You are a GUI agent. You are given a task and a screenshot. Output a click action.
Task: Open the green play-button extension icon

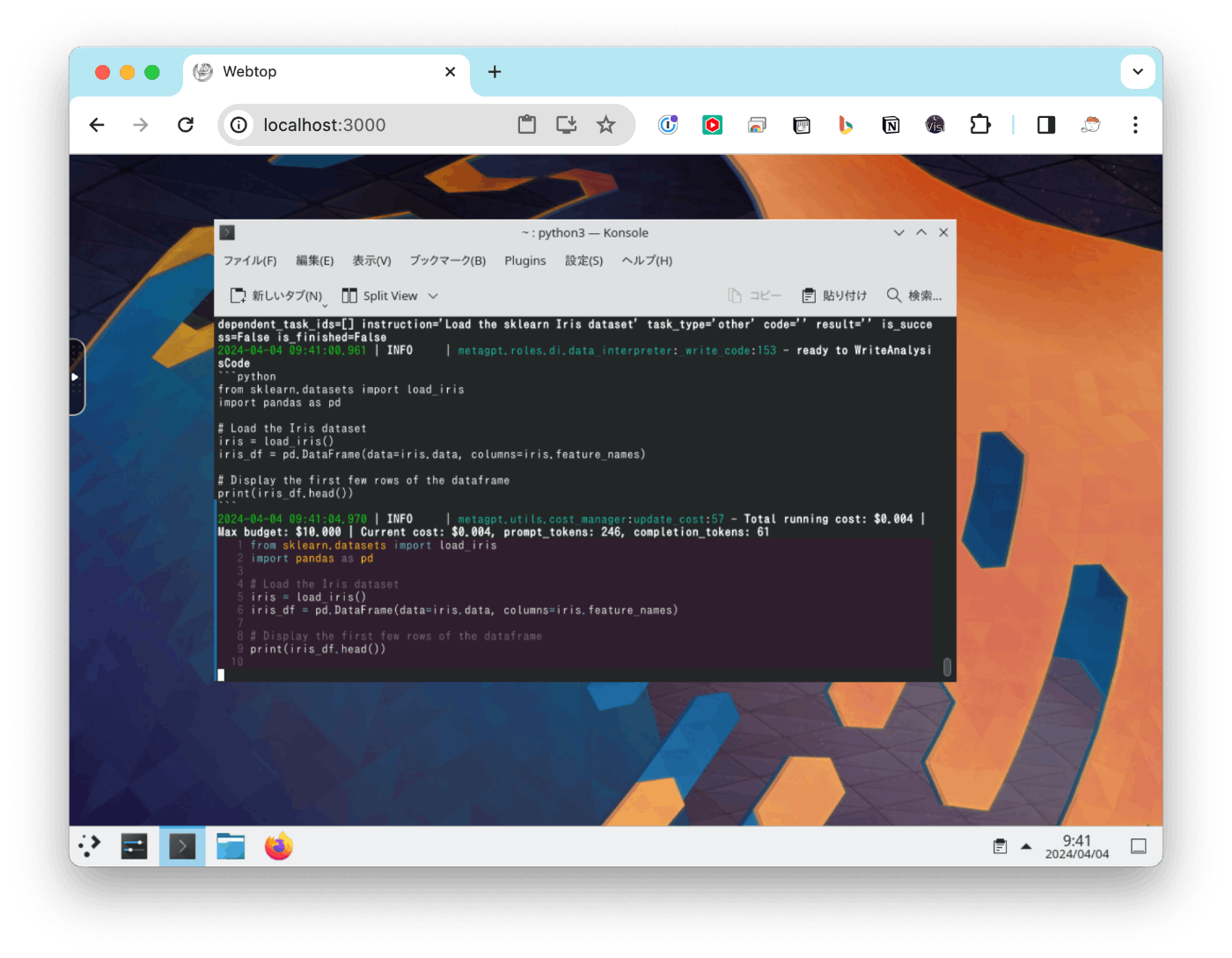pyautogui.click(x=713, y=125)
